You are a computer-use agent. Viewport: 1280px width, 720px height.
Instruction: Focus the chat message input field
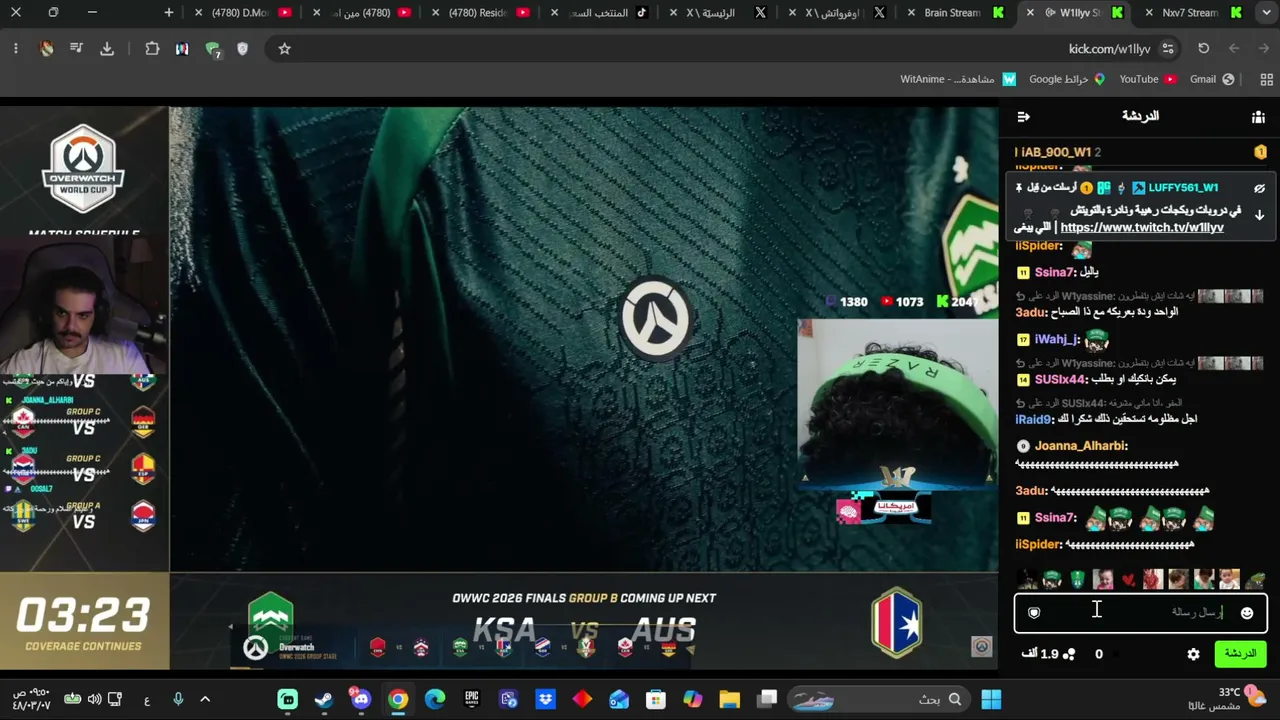point(1140,613)
